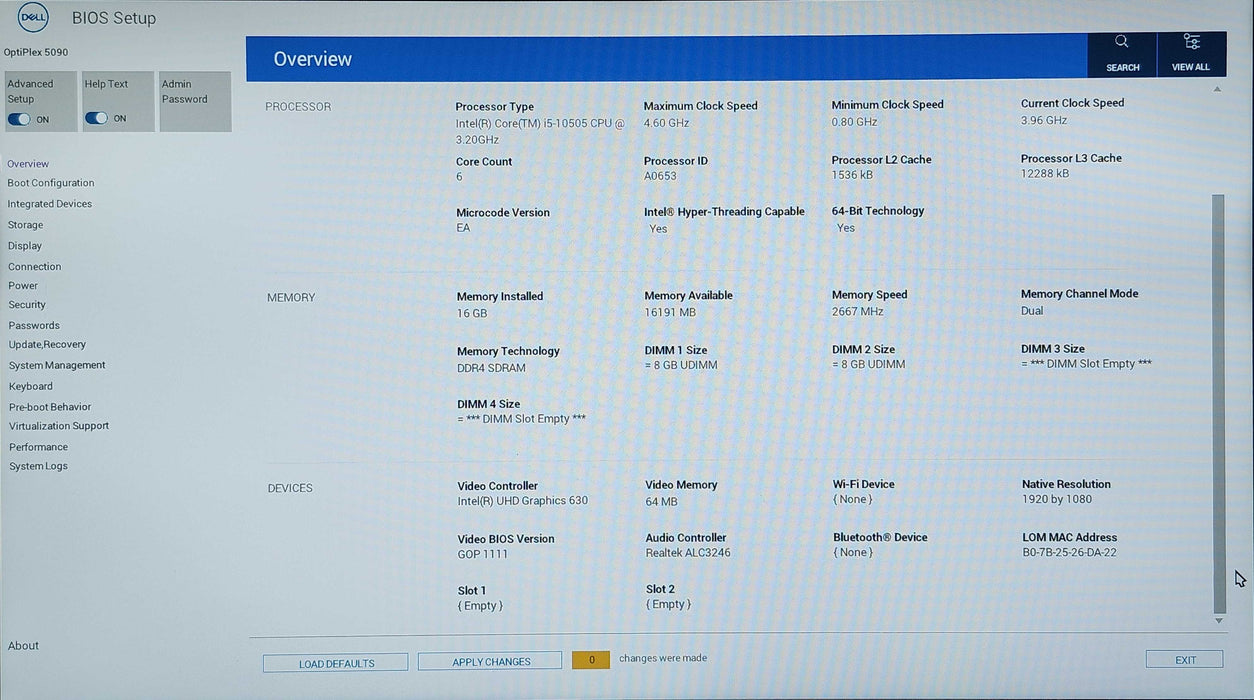Image resolution: width=1254 pixels, height=700 pixels.
Task: Click Memory Installed 16 GB value
Action: click(472, 313)
